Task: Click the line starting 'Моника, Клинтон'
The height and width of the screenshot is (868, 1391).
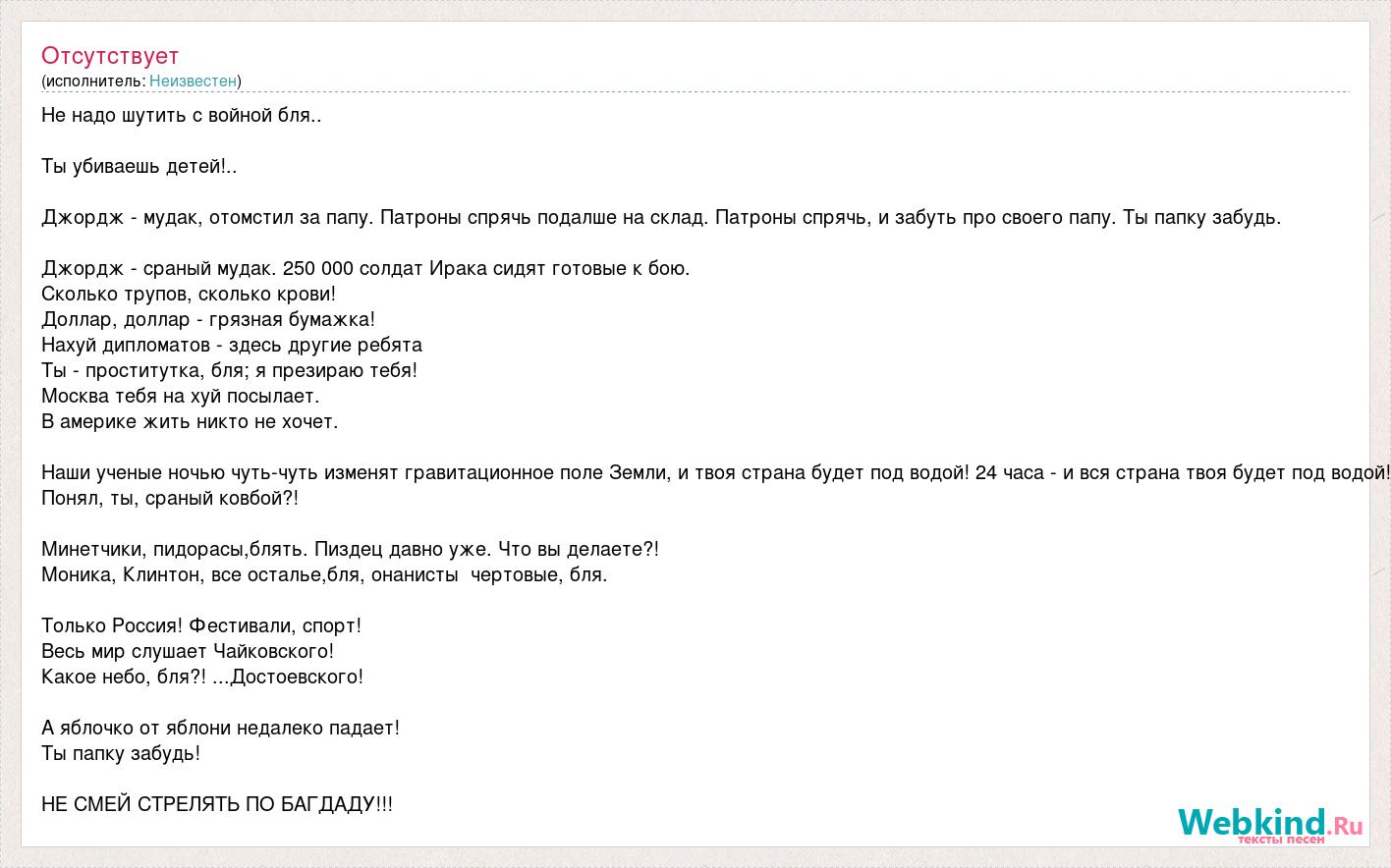Action: pyautogui.click(x=324, y=574)
